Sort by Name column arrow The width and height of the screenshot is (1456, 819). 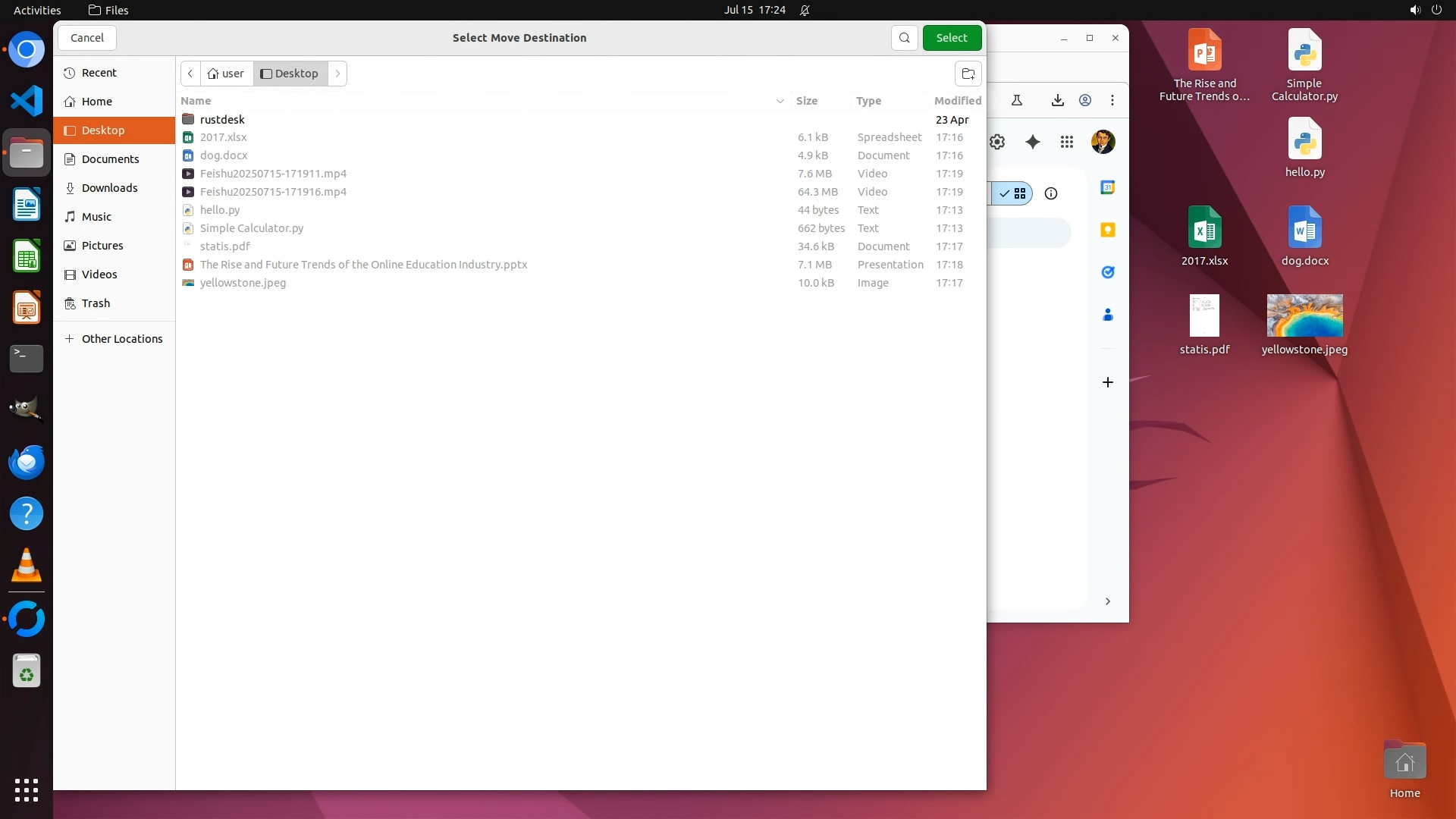click(780, 101)
